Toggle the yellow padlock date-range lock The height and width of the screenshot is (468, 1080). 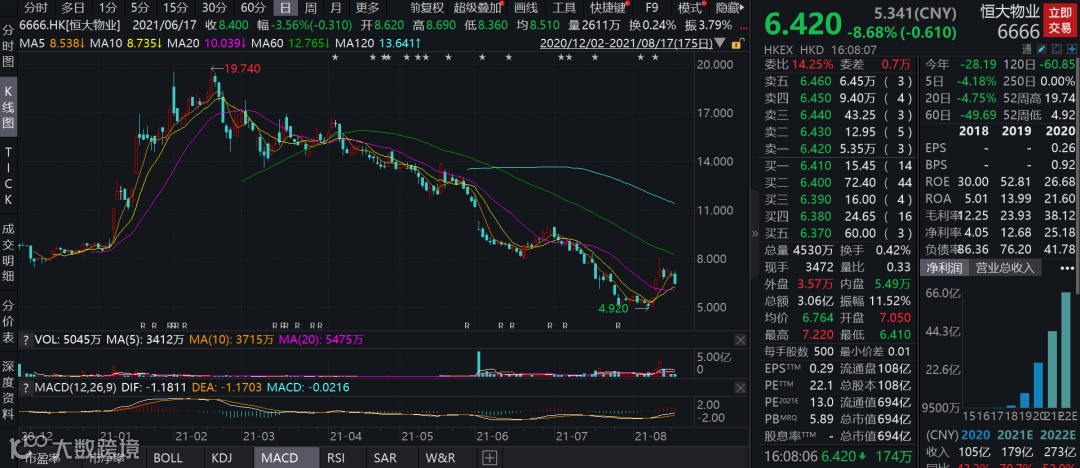[x=737, y=43]
